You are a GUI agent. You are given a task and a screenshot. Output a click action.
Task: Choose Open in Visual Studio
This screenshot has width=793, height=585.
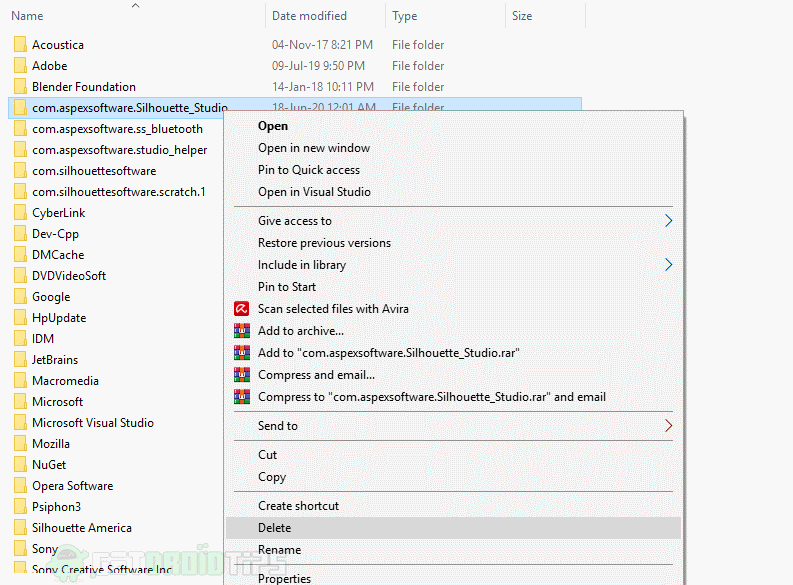(x=314, y=192)
